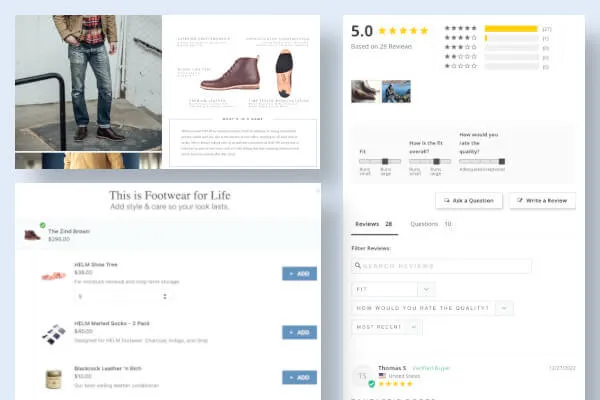Filter by five-star rating row
The height and width of the screenshot is (400, 600).
coord(497,29)
